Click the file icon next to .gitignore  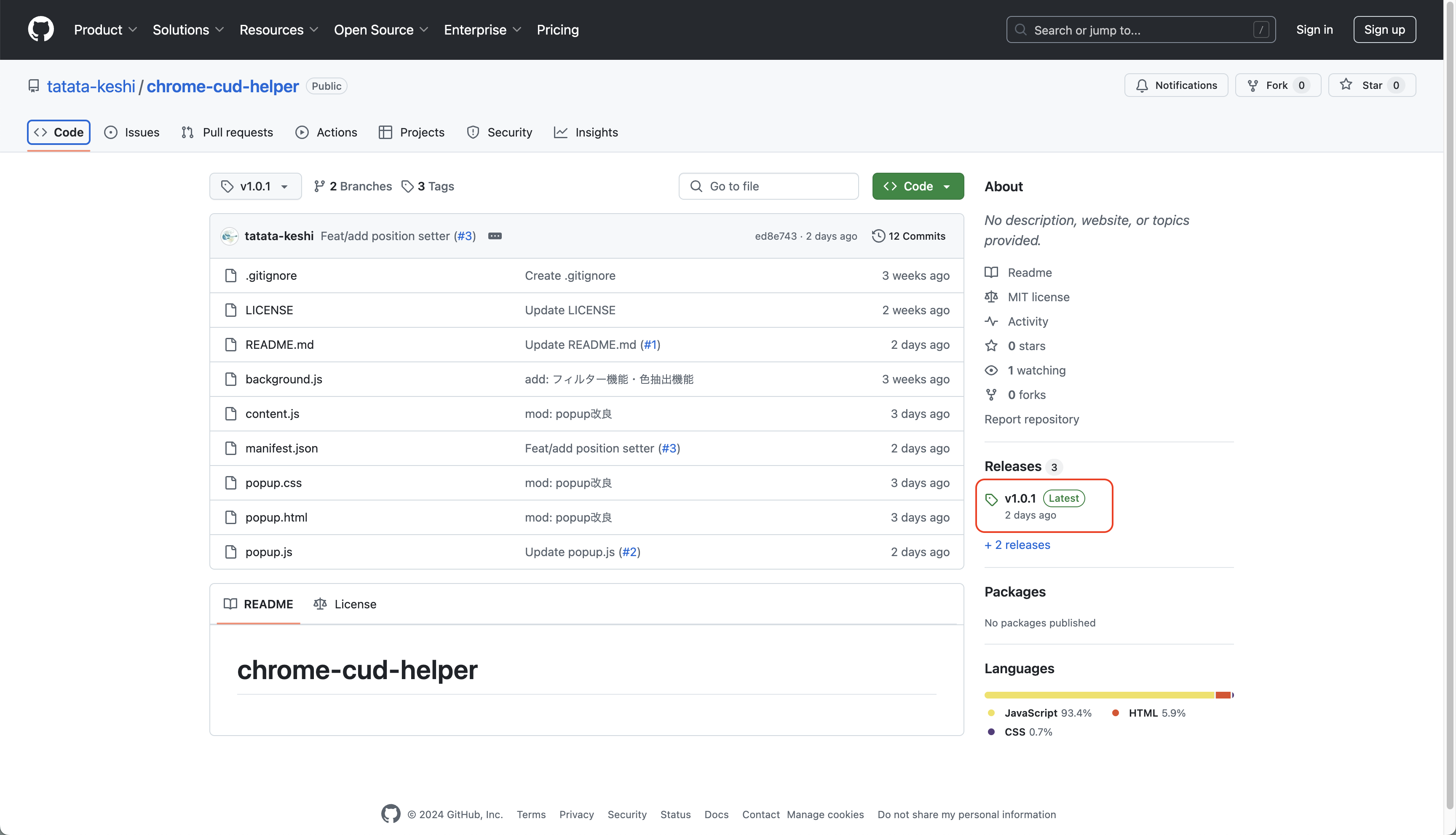point(230,275)
